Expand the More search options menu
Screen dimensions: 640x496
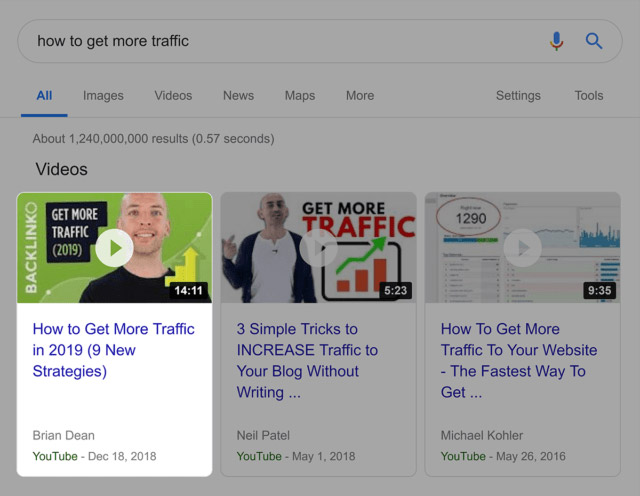pos(360,96)
